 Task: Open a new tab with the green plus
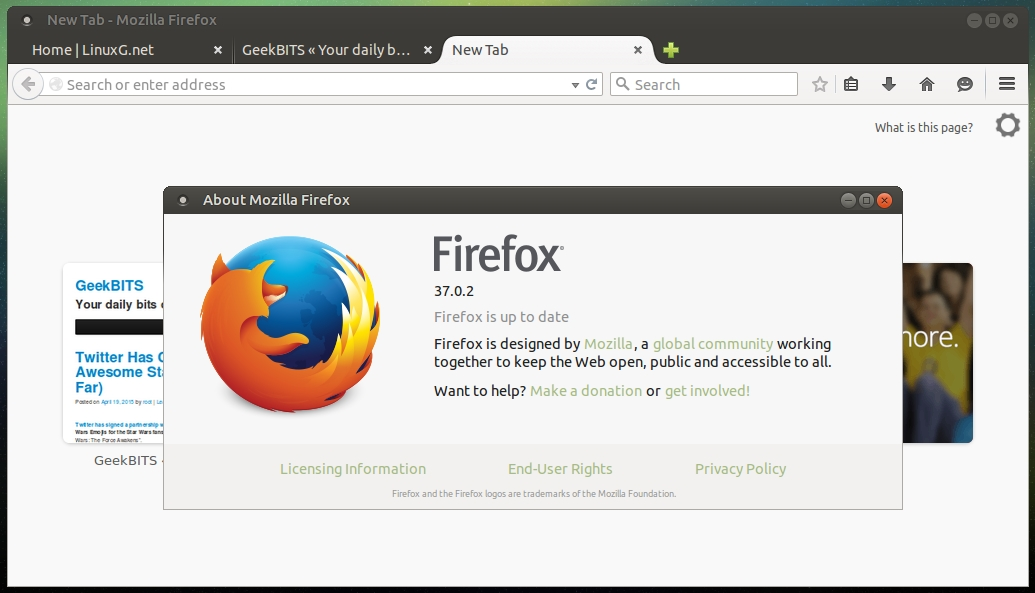(x=670, y=49)
